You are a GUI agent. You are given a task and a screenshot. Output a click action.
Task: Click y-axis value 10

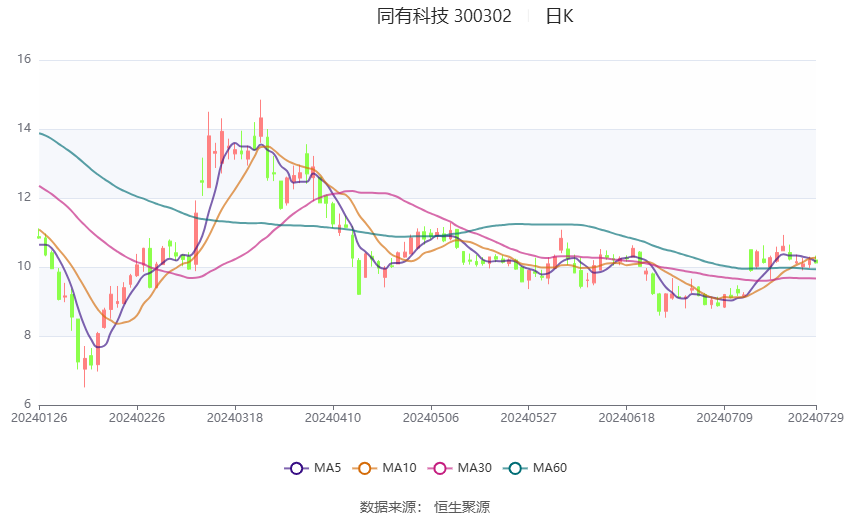click(24, 267)
